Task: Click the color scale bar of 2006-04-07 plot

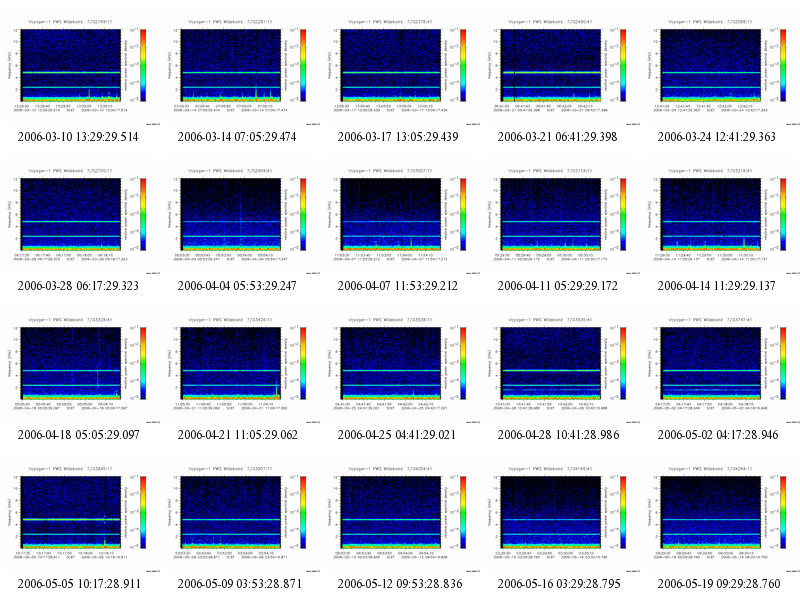Action: [463, 214]
